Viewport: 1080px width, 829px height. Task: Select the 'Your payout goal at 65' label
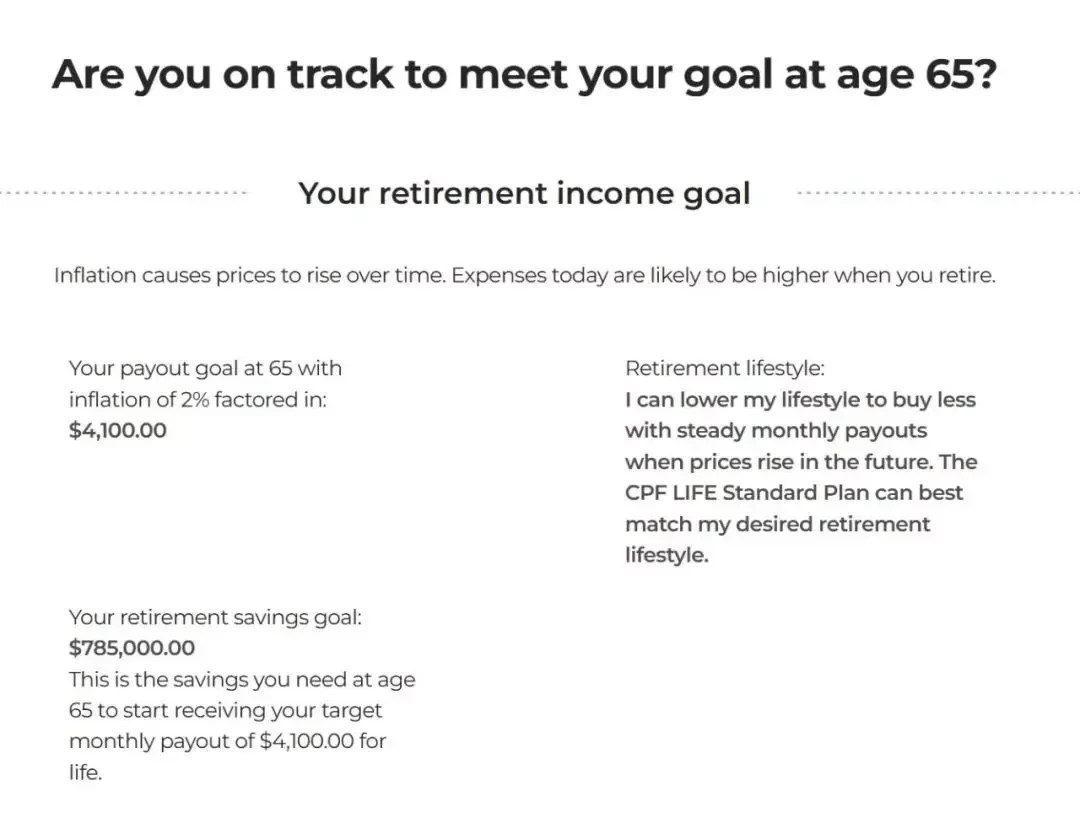(x=205, y=384)
